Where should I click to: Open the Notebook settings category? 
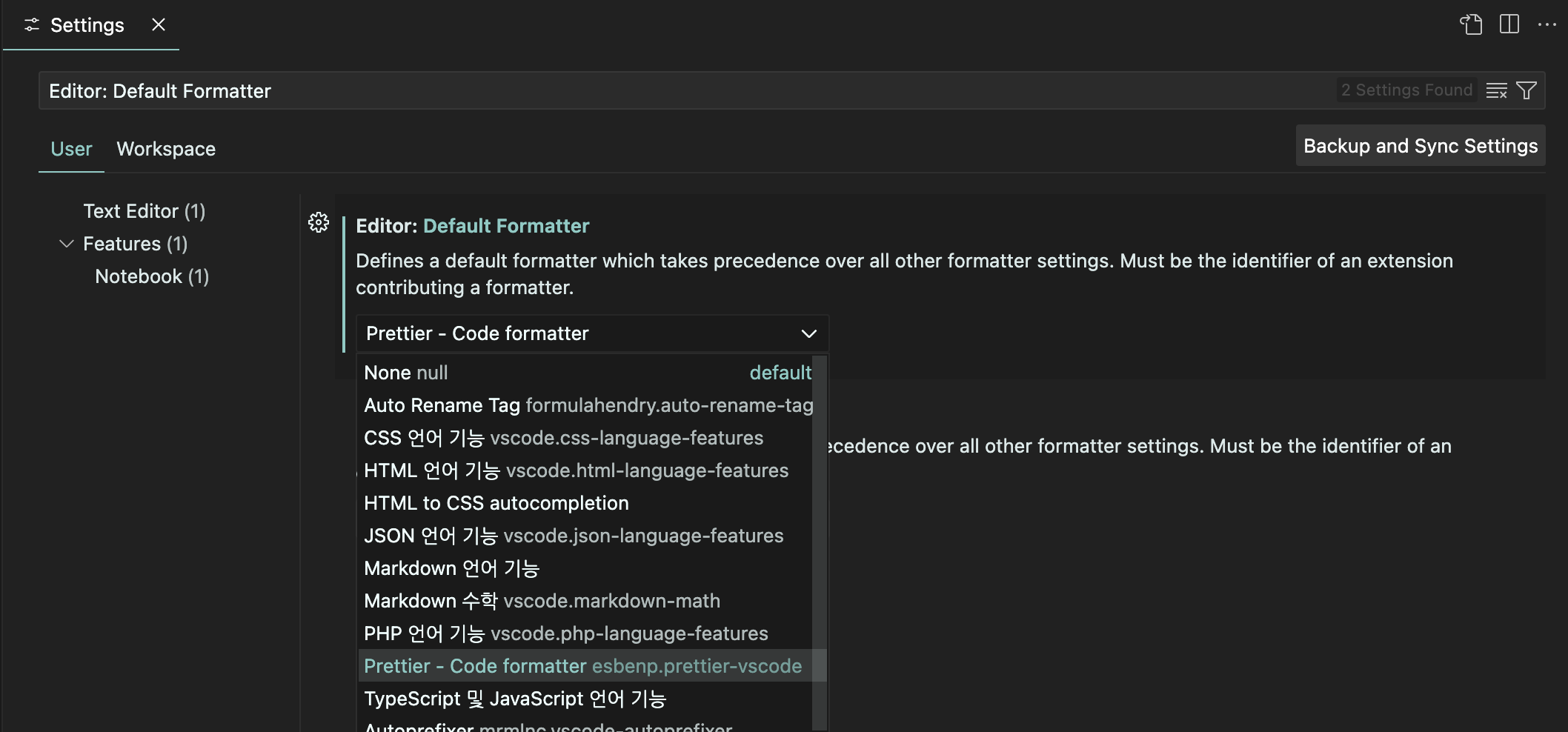[x=152, y=276]
